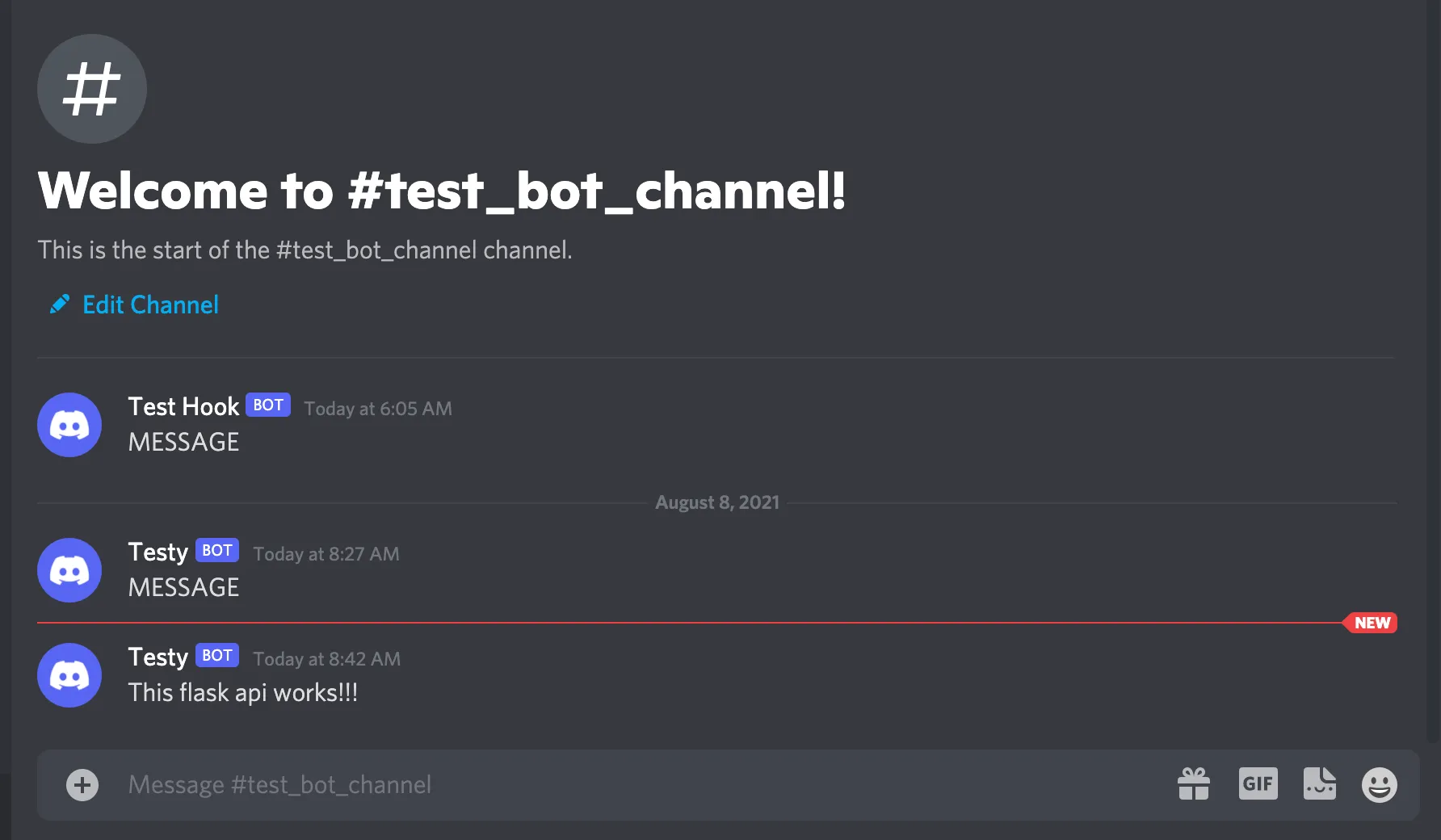Click the pencil icon next to Edit Channel
This screenshot has width=1441, height=840.
click(x=59, y=304)
